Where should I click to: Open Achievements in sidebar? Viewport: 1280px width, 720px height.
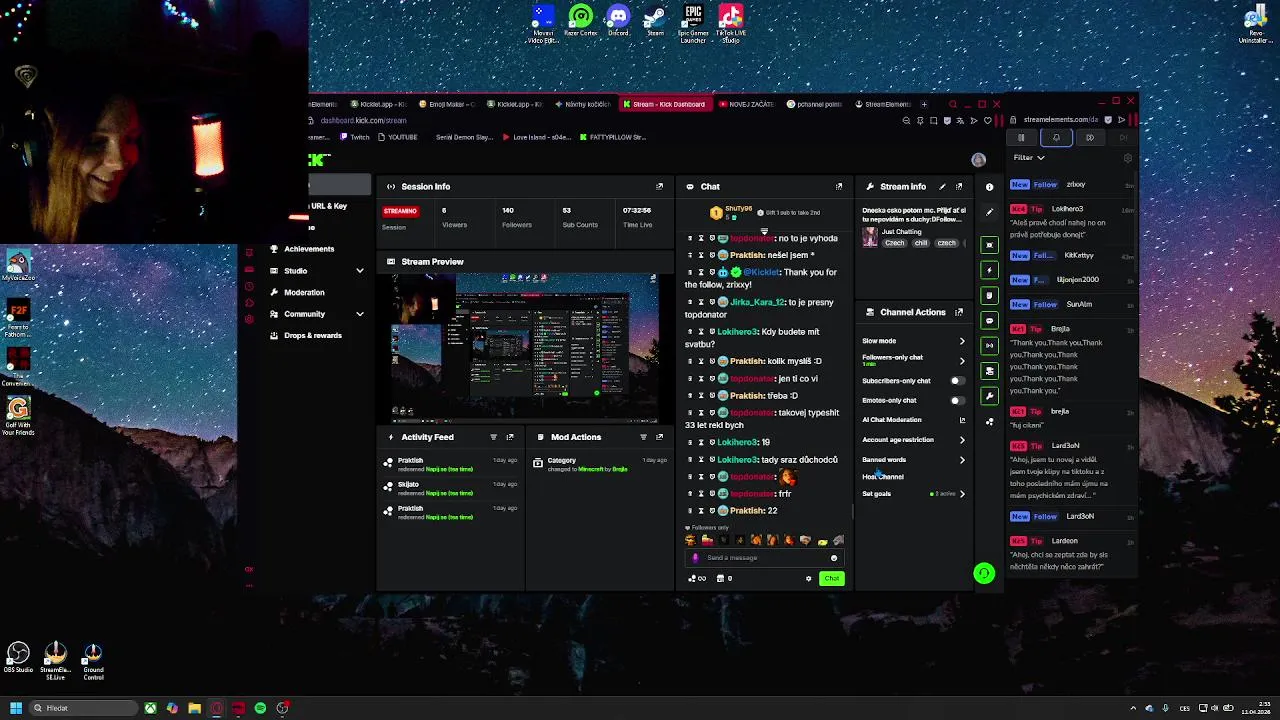pos(309,249)
